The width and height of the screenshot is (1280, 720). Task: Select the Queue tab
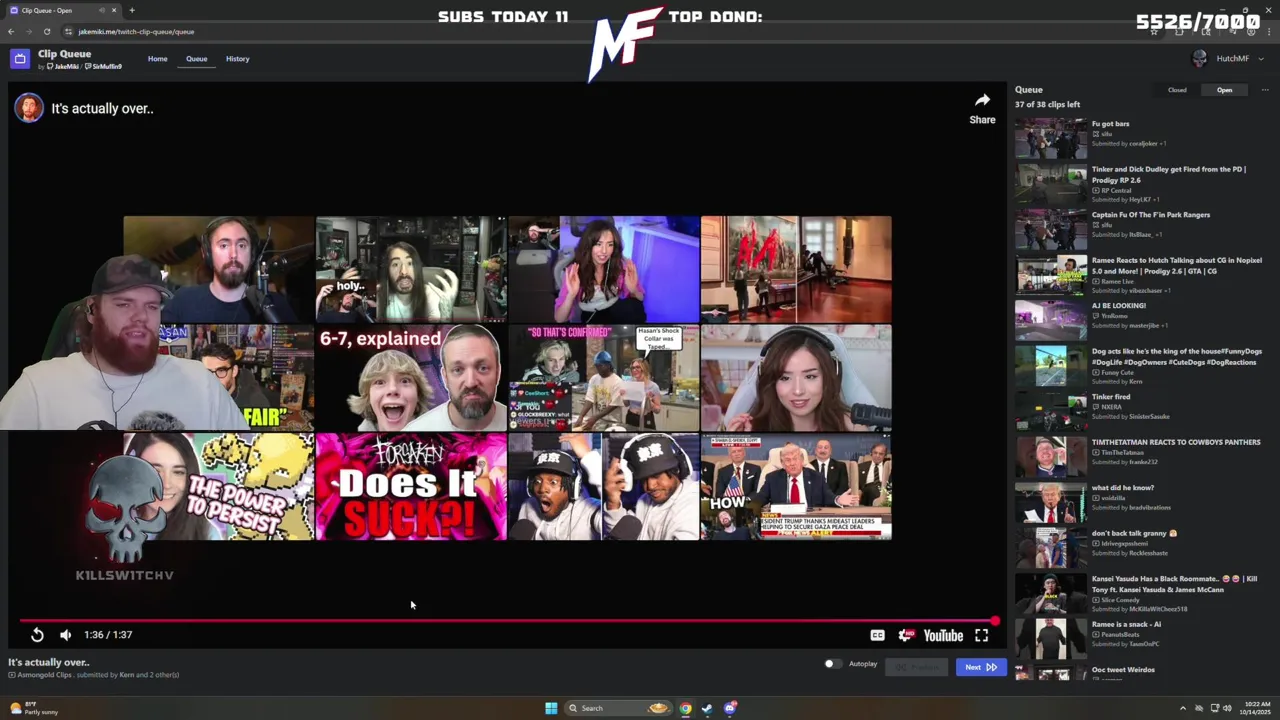click(196, 59)
